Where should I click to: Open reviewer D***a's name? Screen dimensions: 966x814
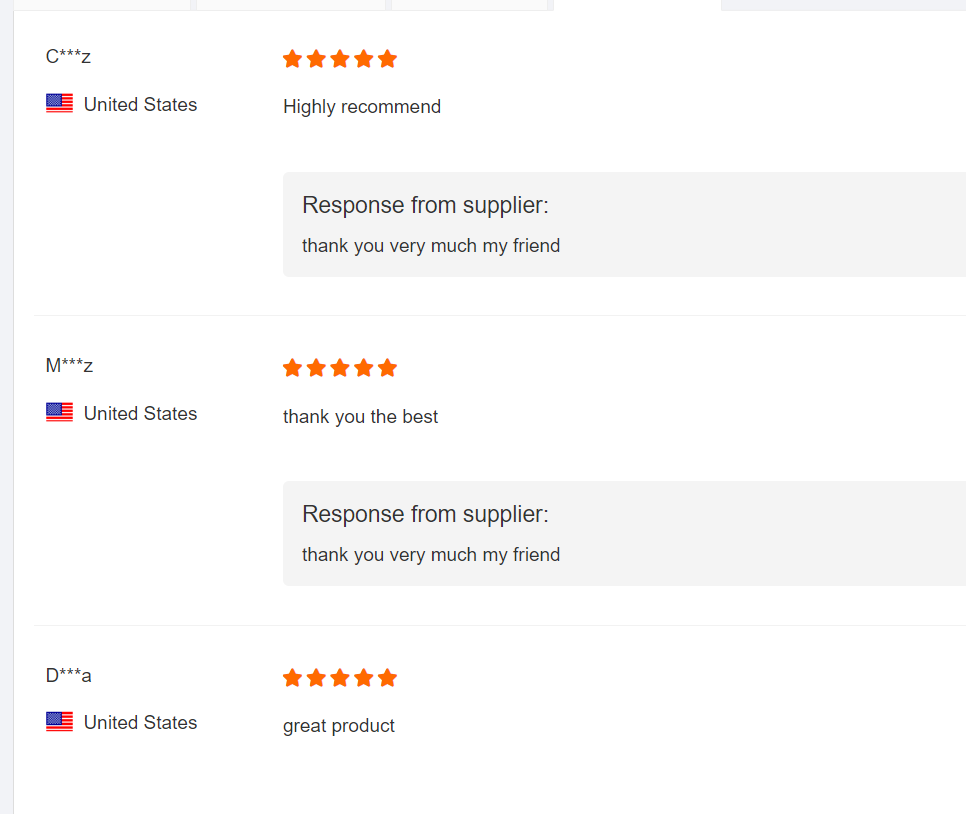point(68,675)
